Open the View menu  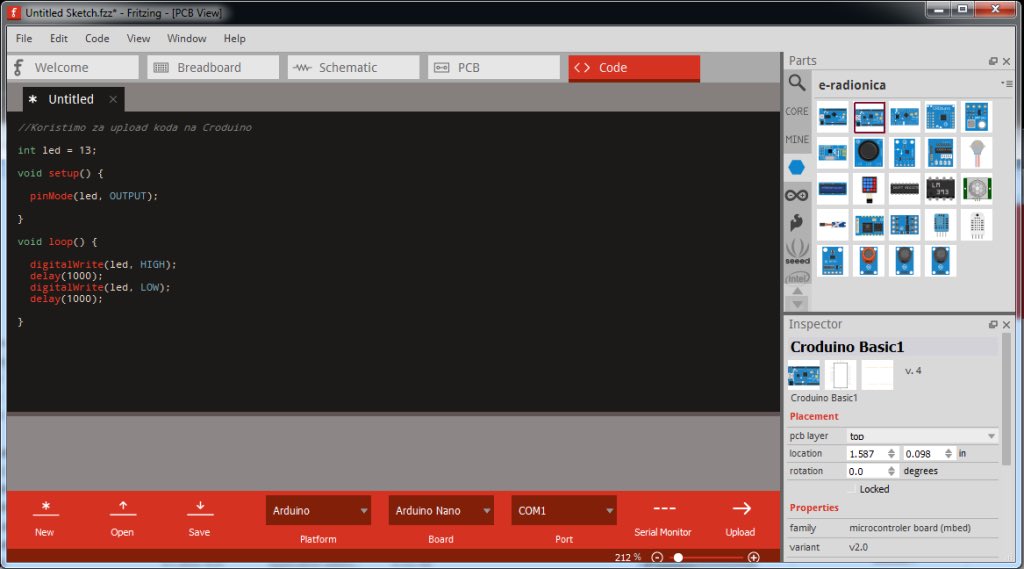pyautogui.click(x=138, y=39)
